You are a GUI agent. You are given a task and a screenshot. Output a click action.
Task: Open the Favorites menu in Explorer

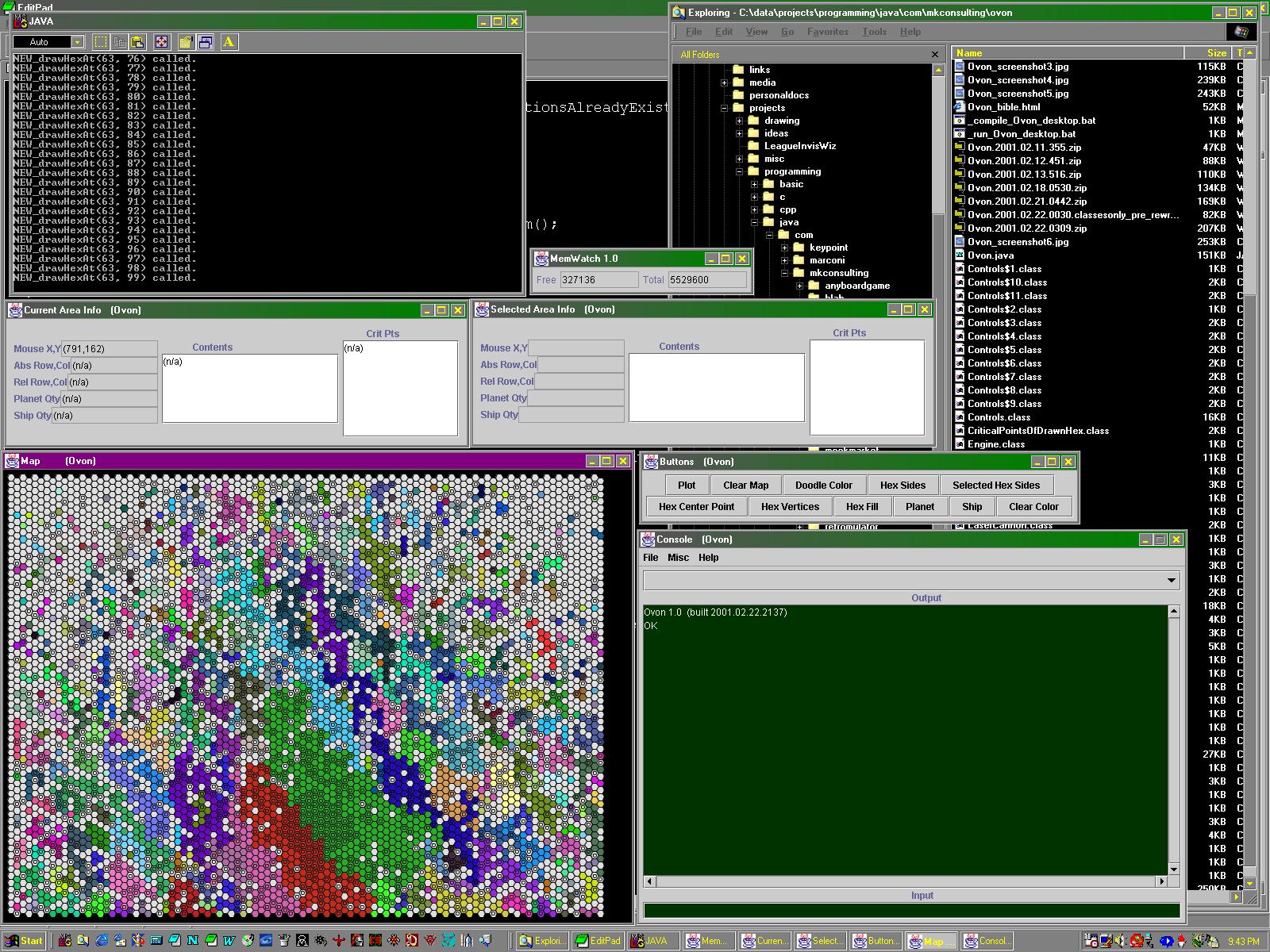827,32
